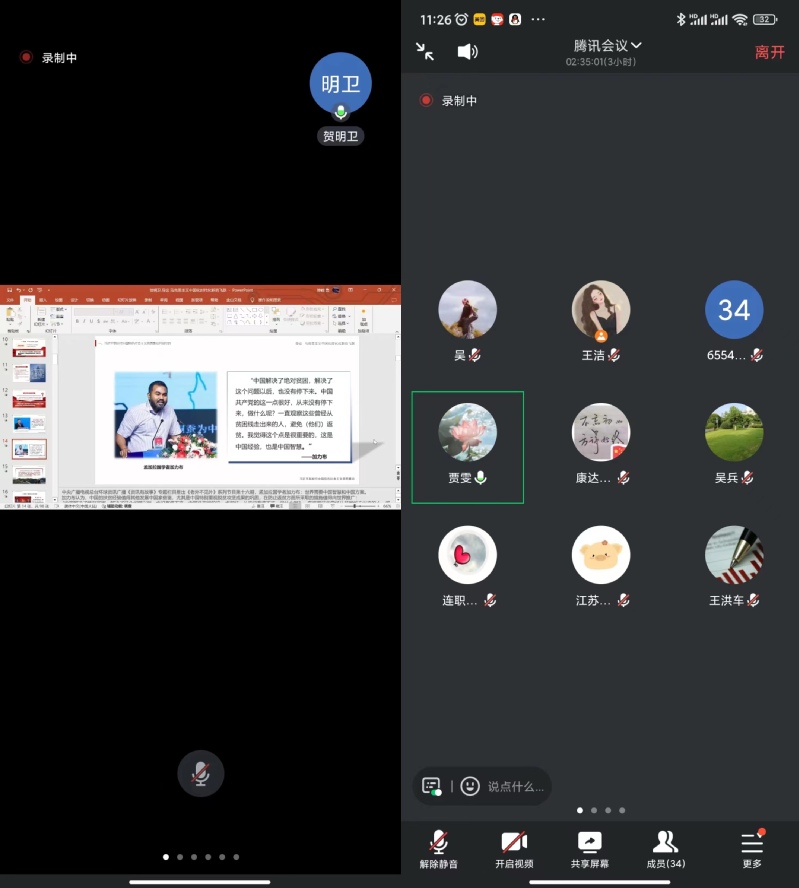Tap the share screen icon
The image size is (799, 888).
click(x=590, y=848)
